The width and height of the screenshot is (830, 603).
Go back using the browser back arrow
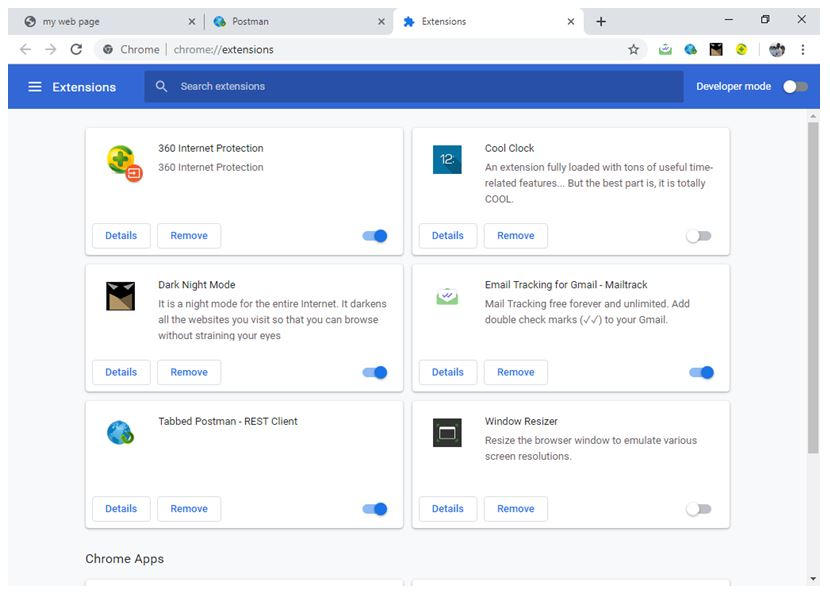point(25,49)
